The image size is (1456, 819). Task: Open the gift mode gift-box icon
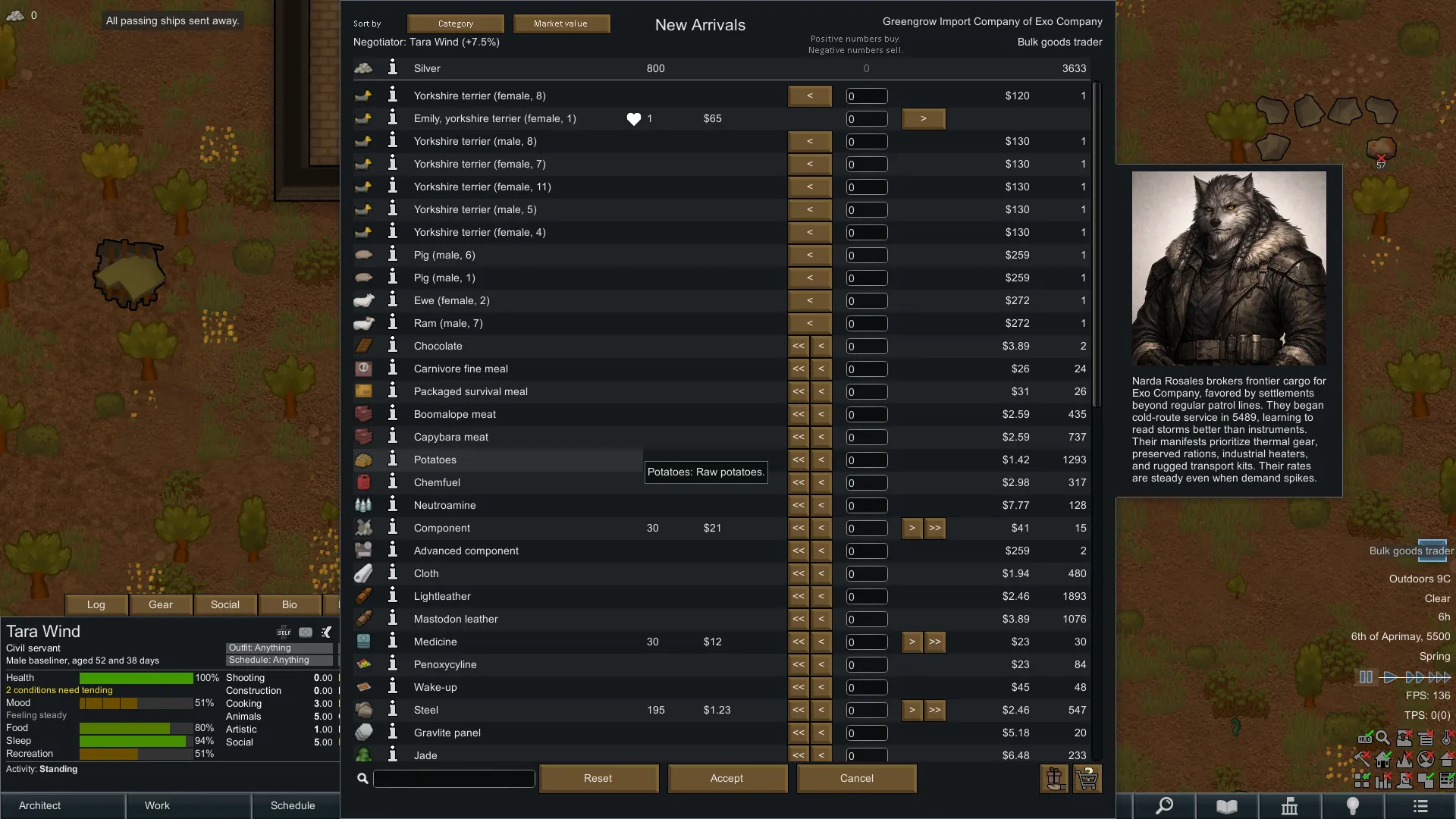pyautogui.click(x=1054, y=779)
